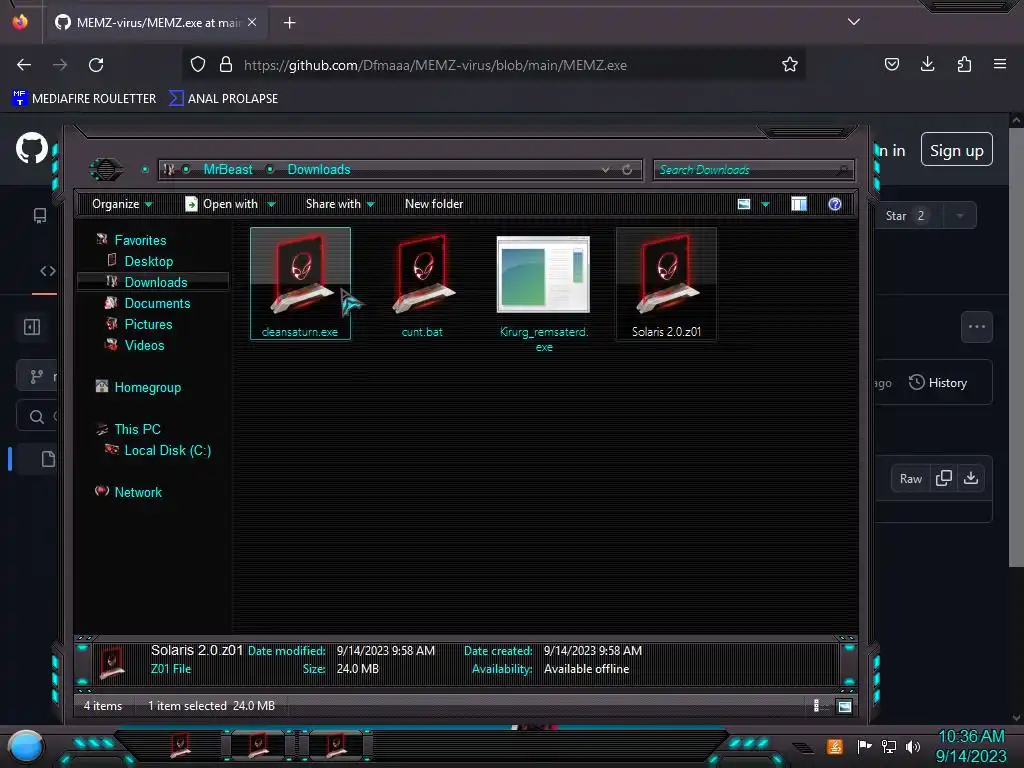List all tabs with the chevron
The image size is (1024, 768).
(x=854, y=22)
